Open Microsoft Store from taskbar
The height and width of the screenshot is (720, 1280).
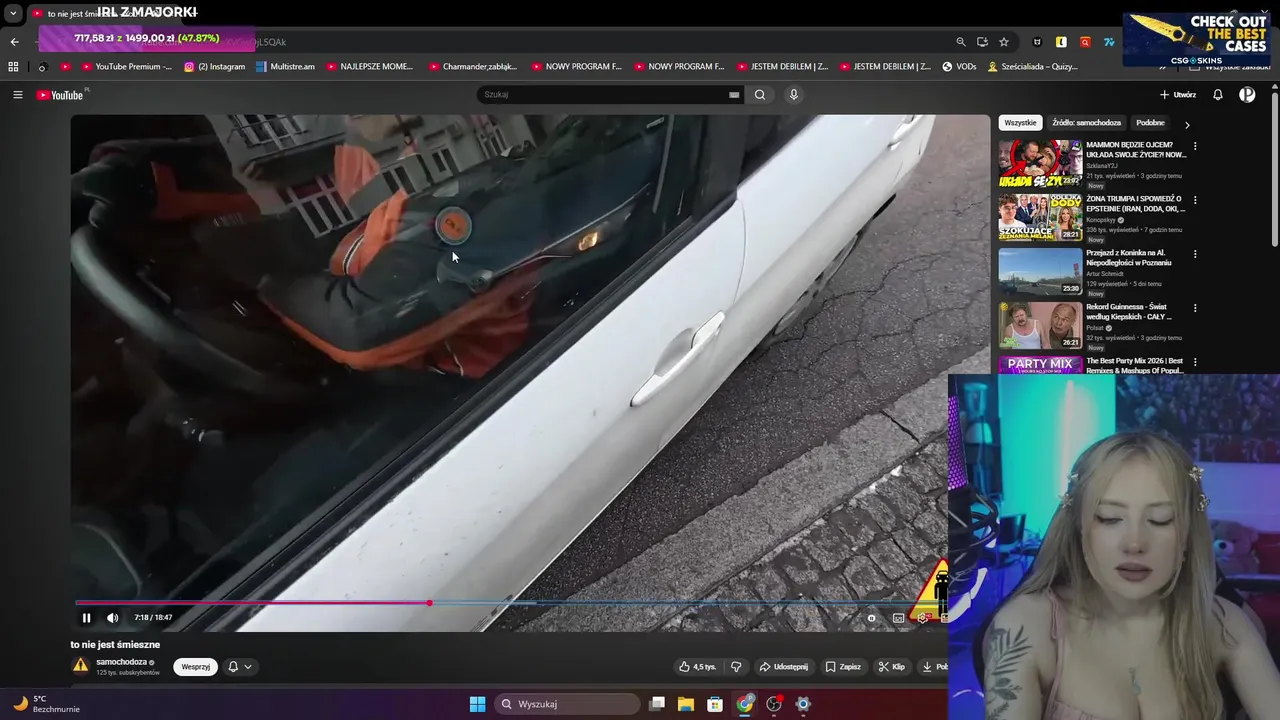click(715, 704)
